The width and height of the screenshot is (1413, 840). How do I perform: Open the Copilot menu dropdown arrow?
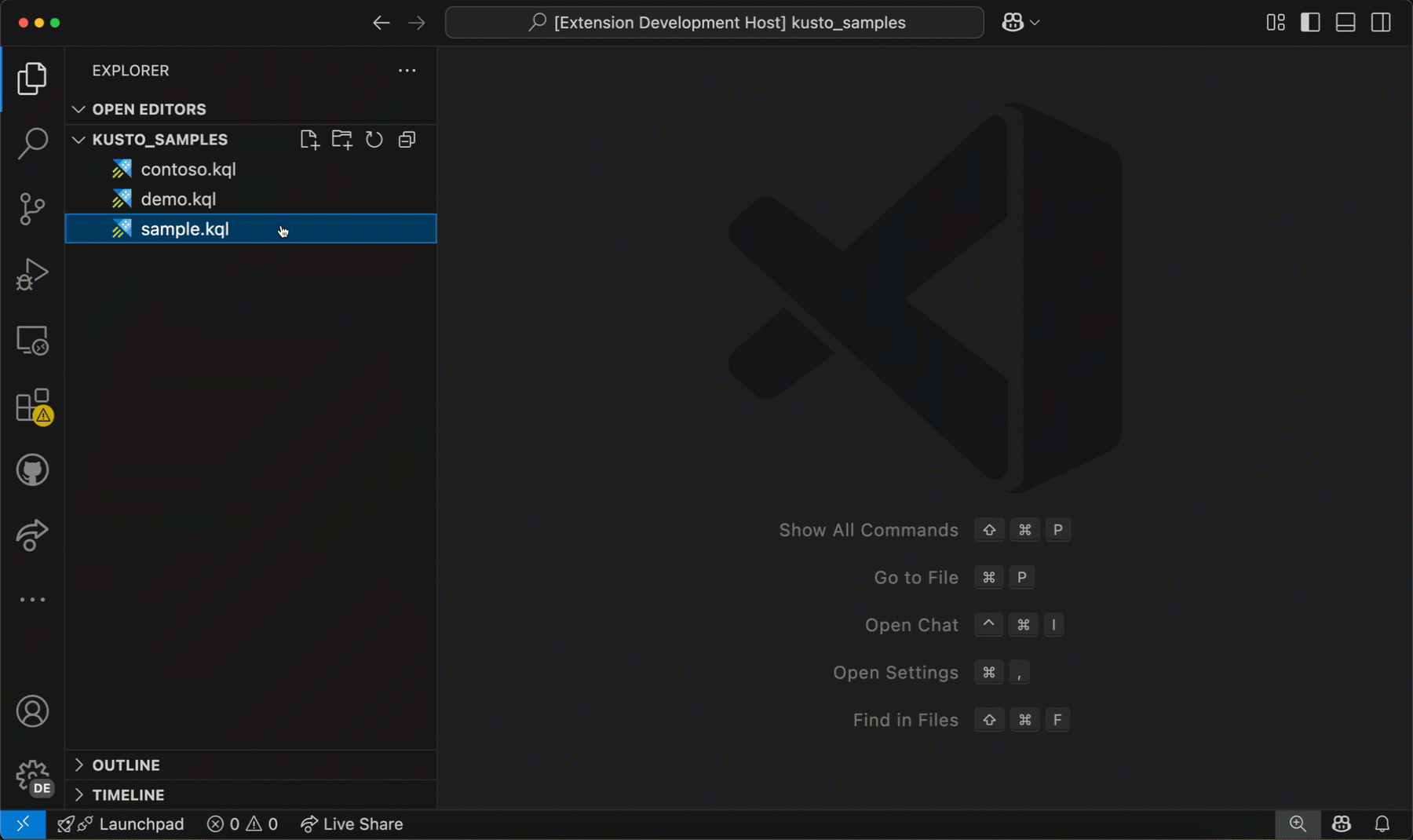(x=1035, y=23)
